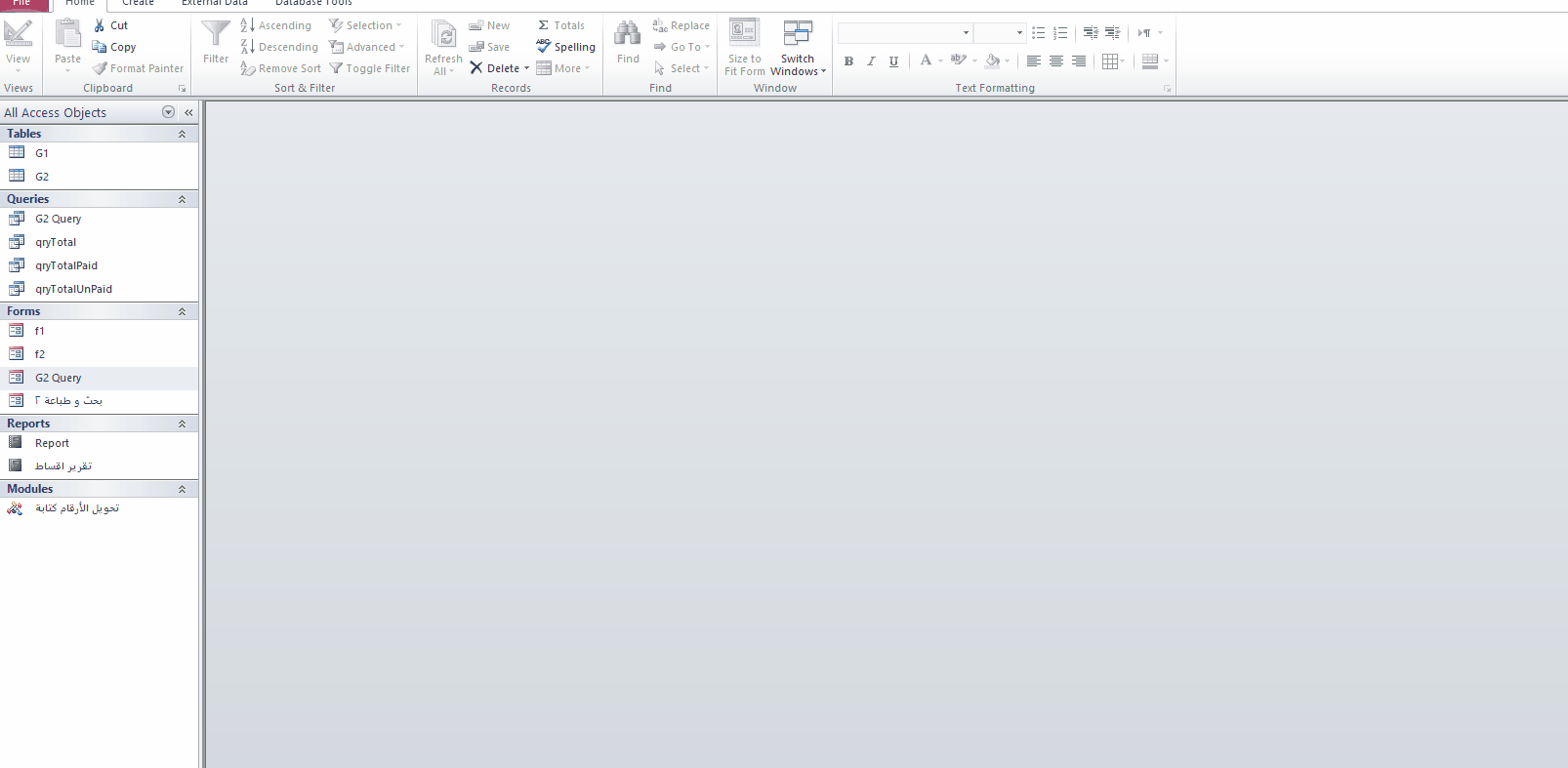The image size is (1568, 768).
Task: Open the font color picker
Action: point(940,61)
